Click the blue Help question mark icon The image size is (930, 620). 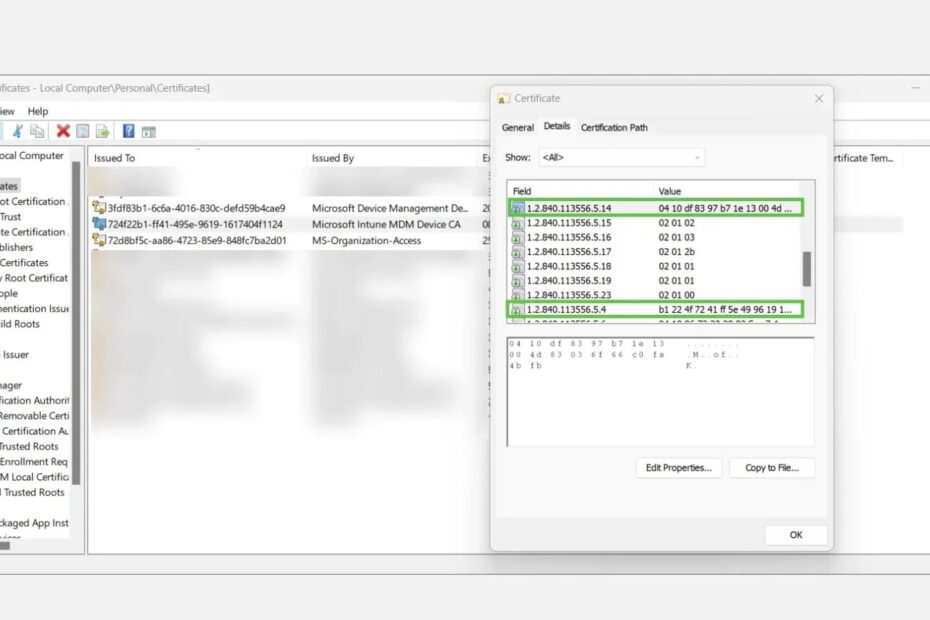(129, 131)
